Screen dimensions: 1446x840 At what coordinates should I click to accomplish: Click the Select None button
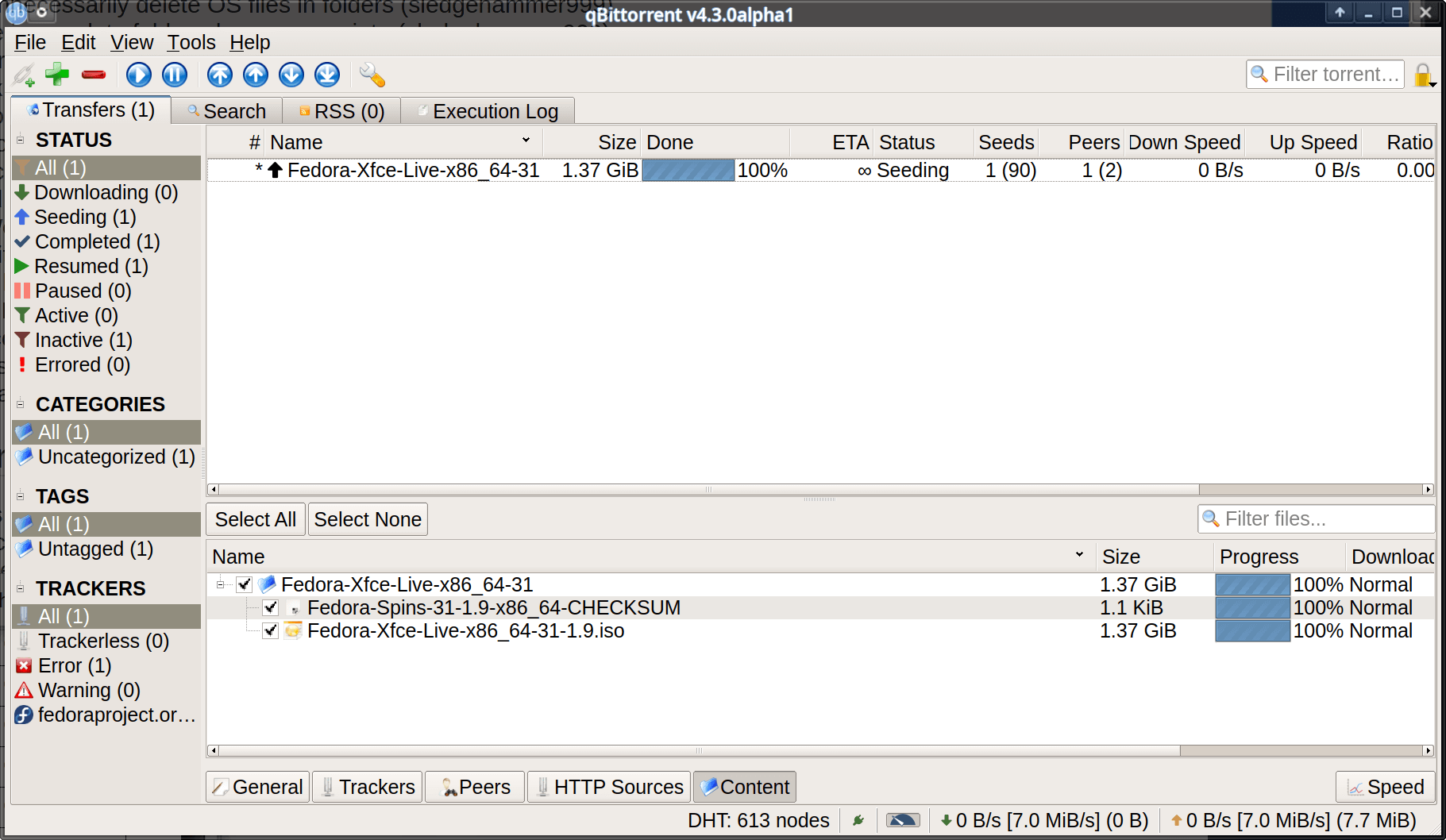click(368, 519)
